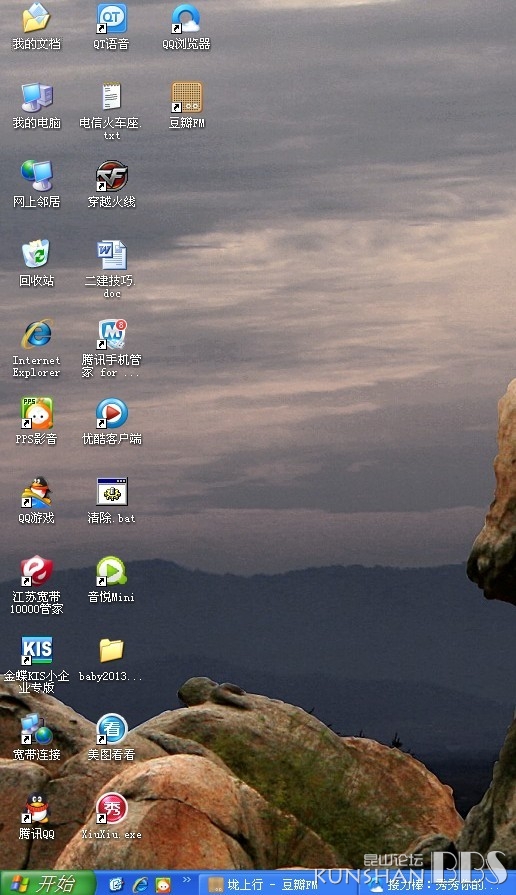Select the Internet Explorer desktop icon
Screen dimensions: 516x895
coord(37,334)
